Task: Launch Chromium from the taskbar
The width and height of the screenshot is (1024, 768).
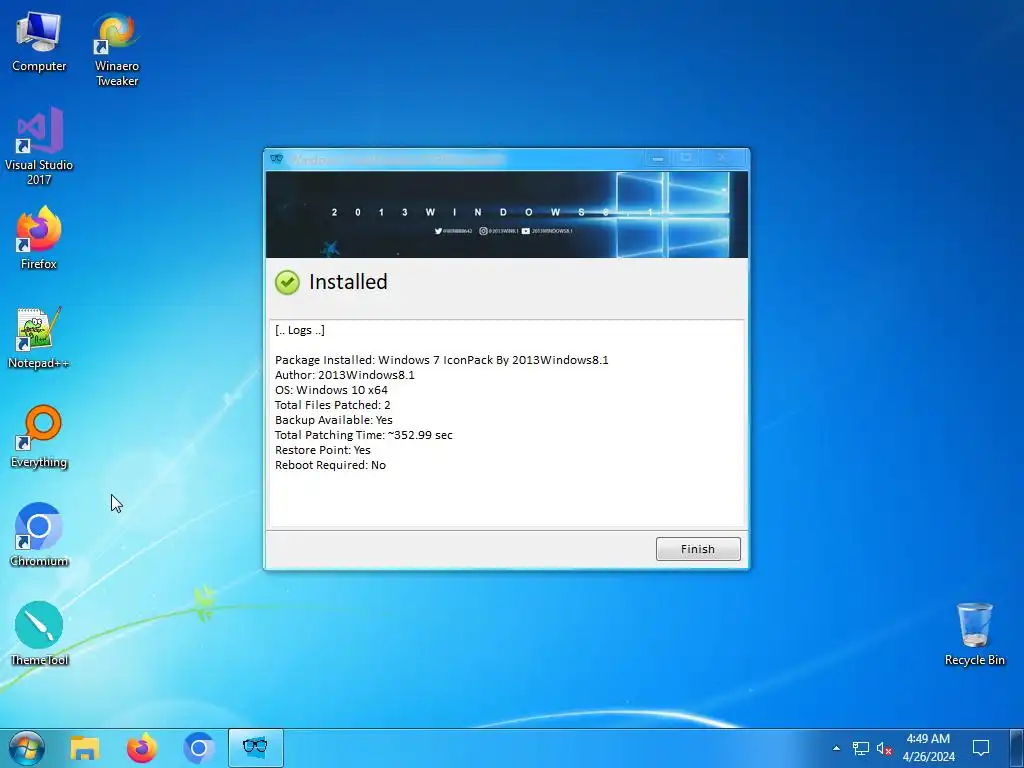Action: [x=199, y=748]
